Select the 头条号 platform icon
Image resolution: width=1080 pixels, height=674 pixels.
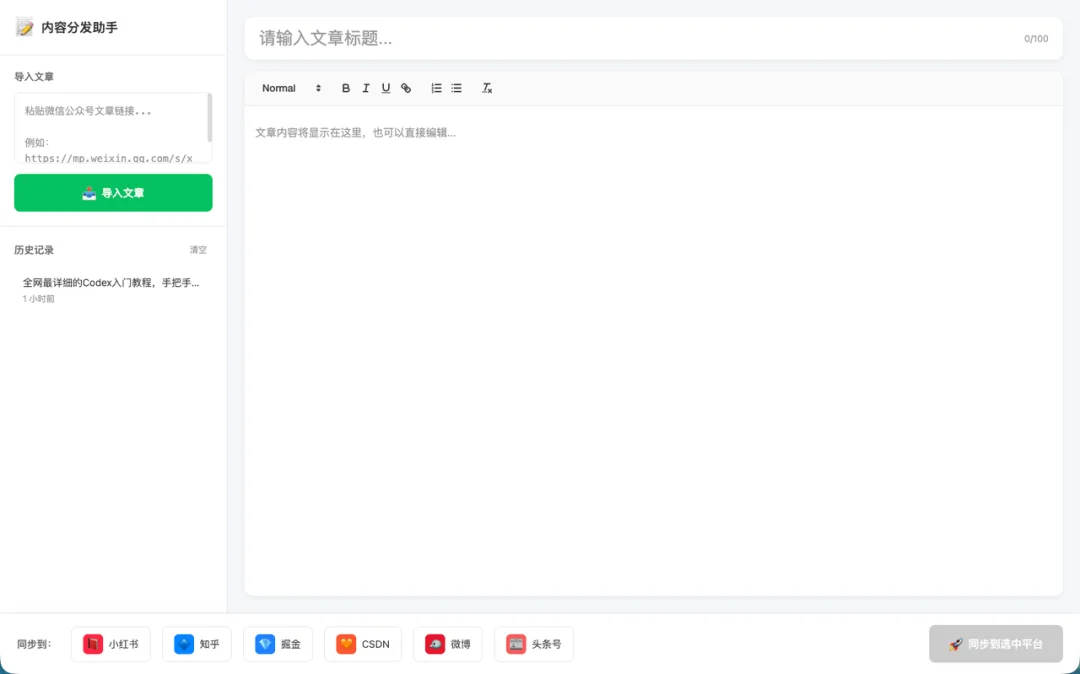(x=533, y=644)
